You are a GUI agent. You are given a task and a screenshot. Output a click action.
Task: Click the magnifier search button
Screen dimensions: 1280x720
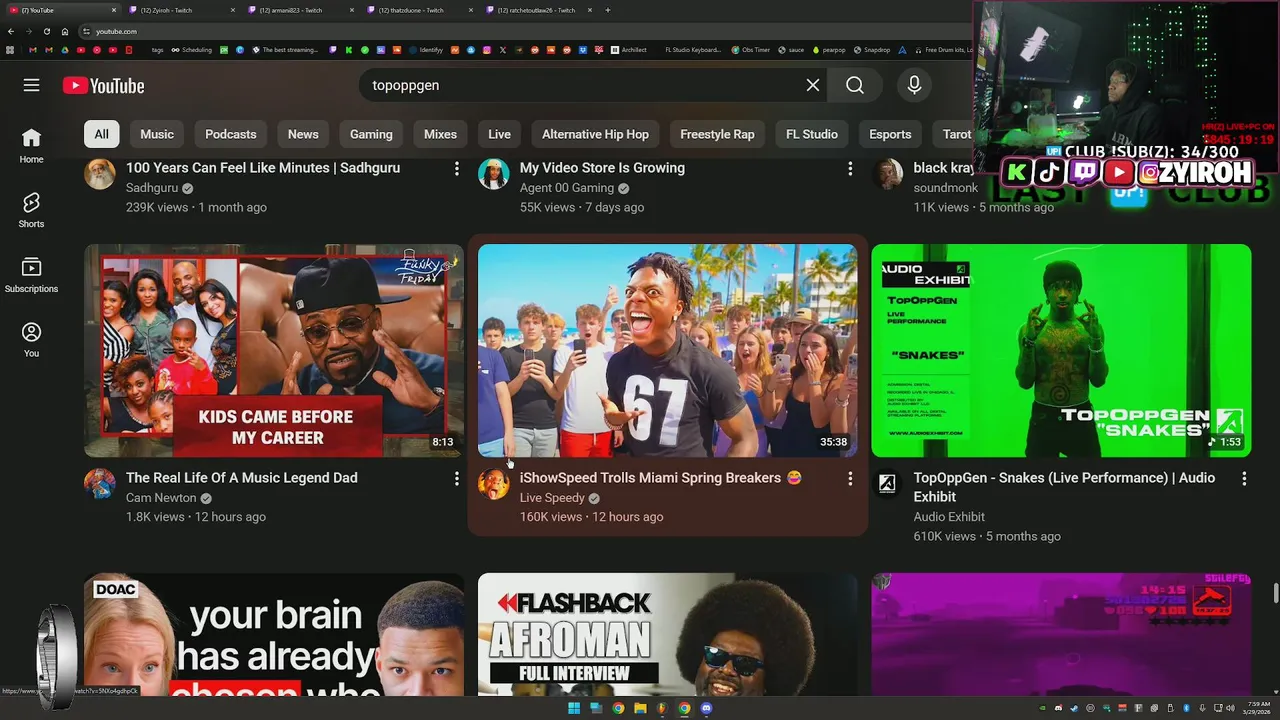[855, 85]
